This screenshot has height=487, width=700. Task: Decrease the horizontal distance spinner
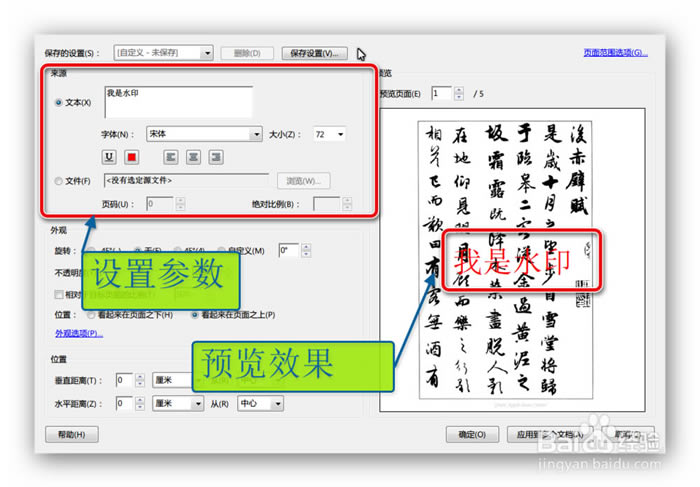coord(140,407)
